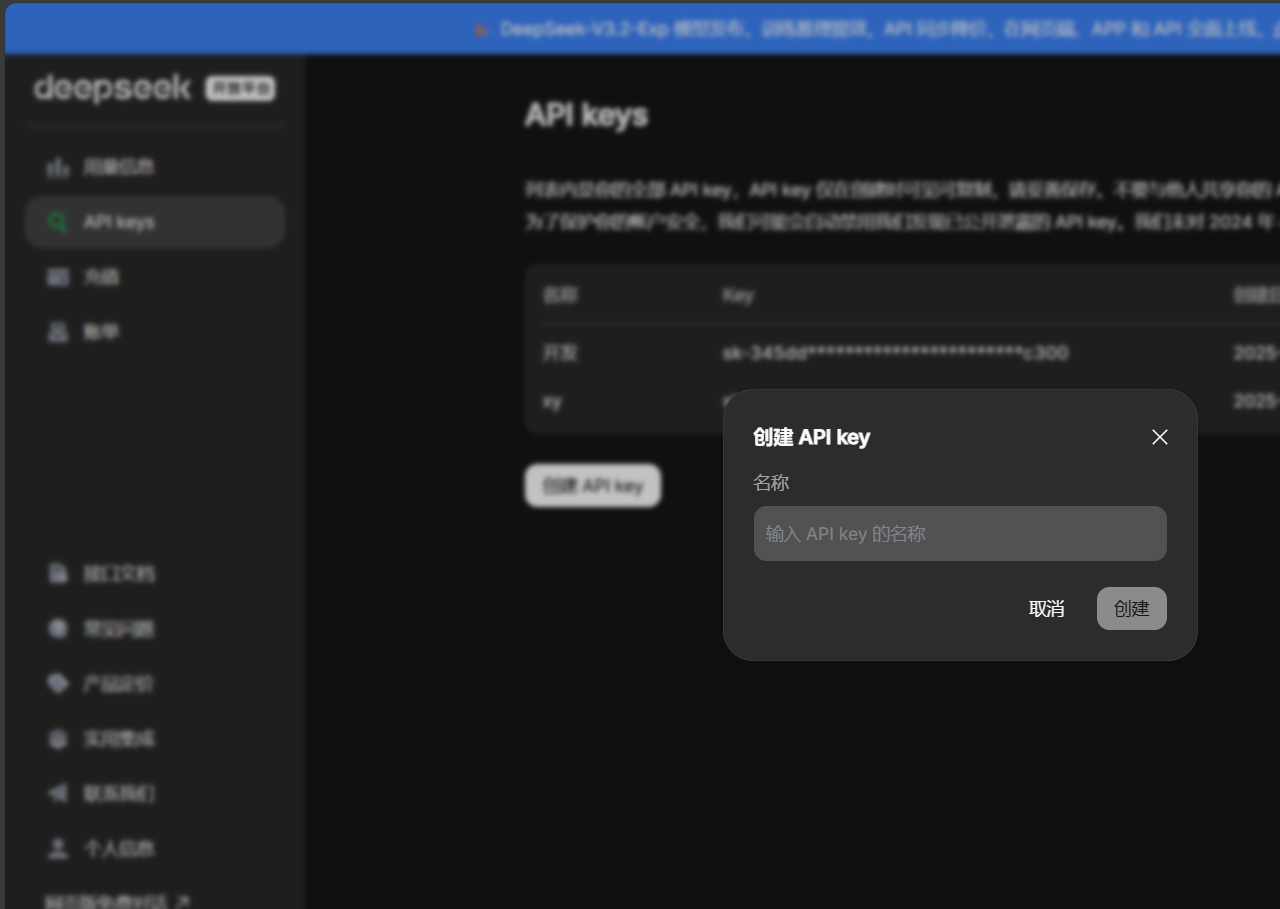Click the 联系我们 contact us icon

click(x=58, y=794)
